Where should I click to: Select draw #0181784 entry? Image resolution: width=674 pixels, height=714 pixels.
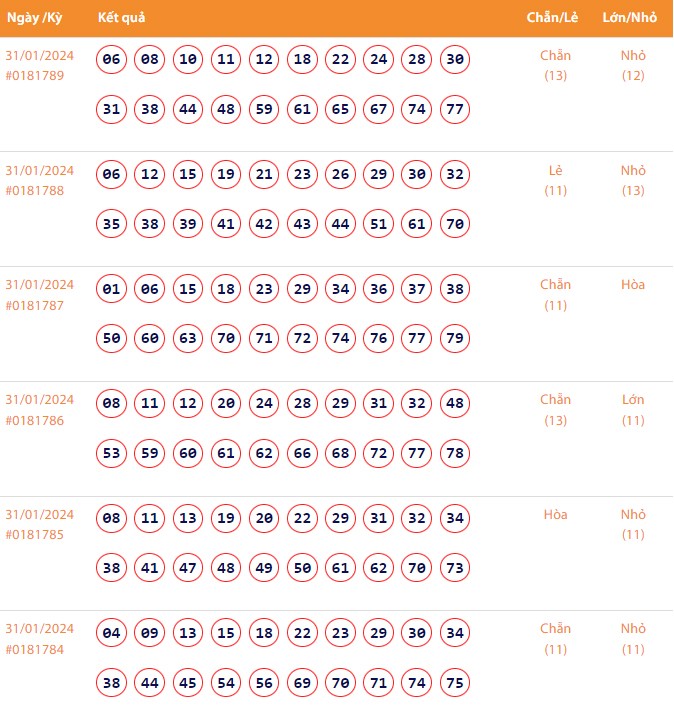35,649
